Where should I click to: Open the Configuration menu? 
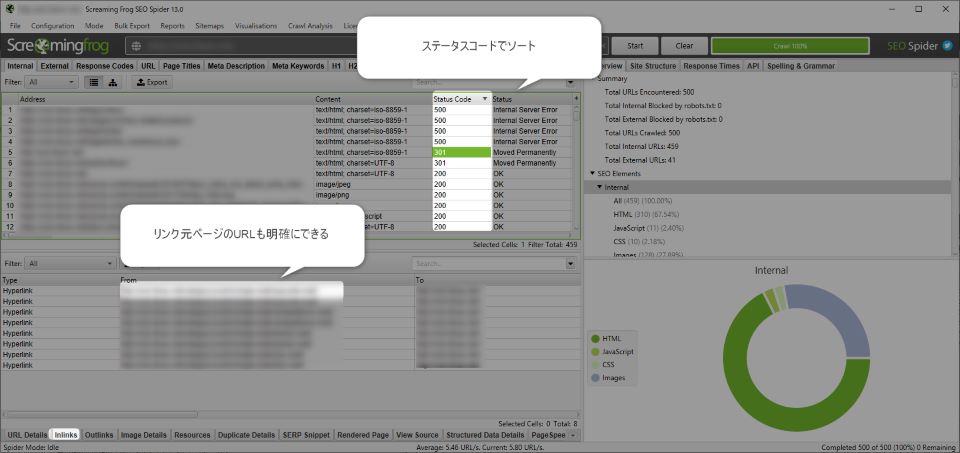pos(53,26)
